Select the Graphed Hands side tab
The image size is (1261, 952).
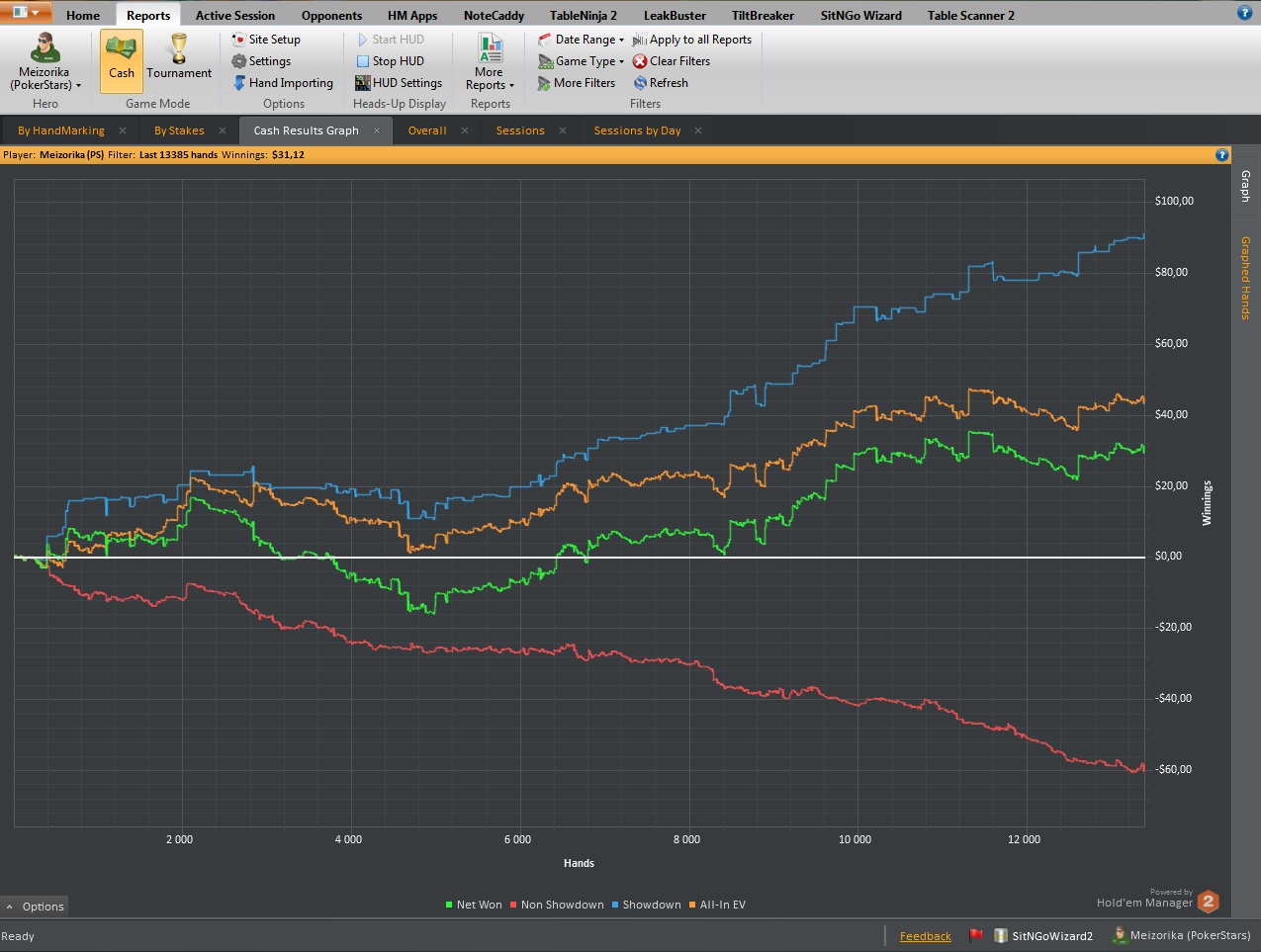tap(1245, 278)
